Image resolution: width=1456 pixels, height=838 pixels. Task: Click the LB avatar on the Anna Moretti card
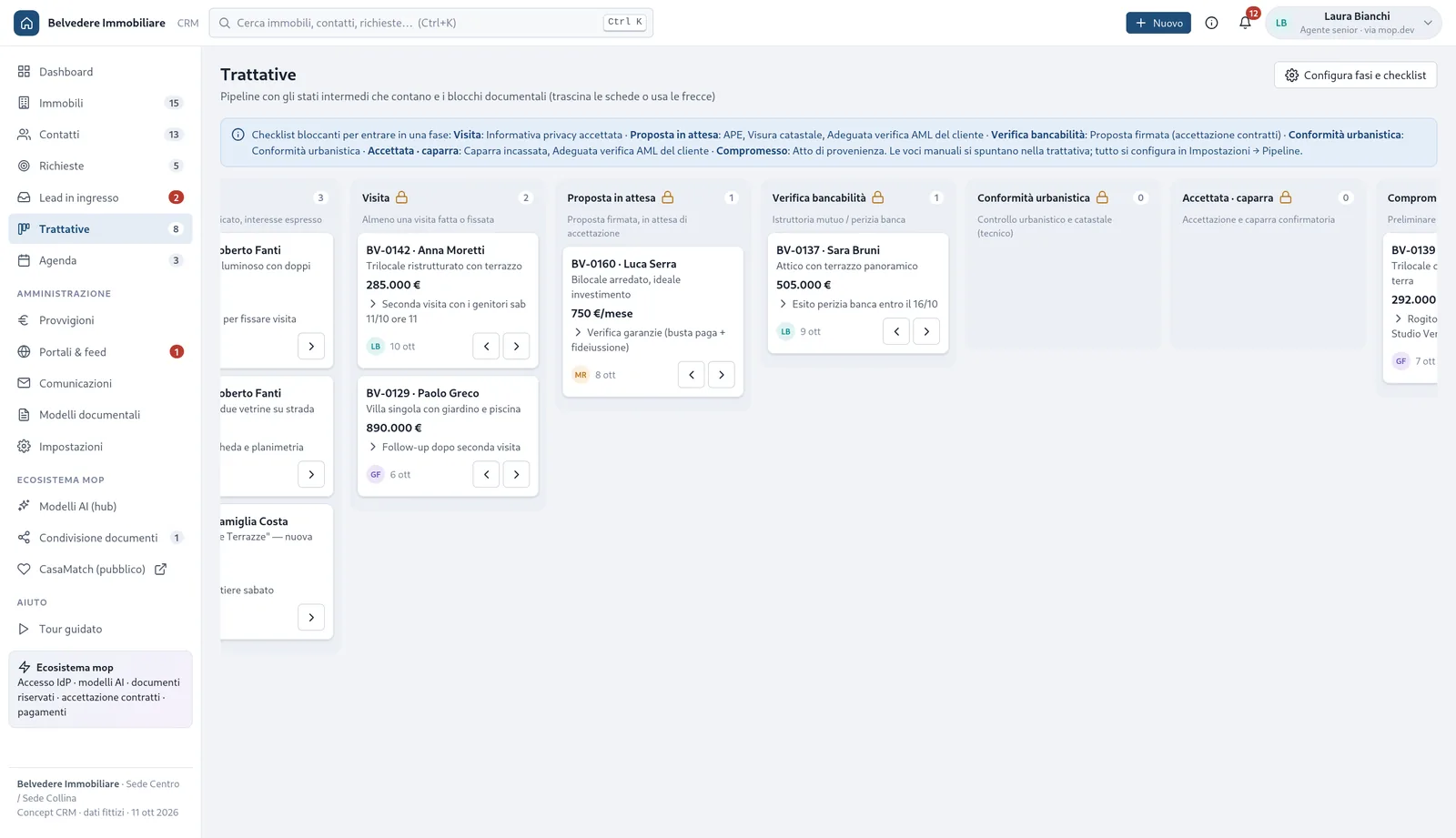(375, 347)
